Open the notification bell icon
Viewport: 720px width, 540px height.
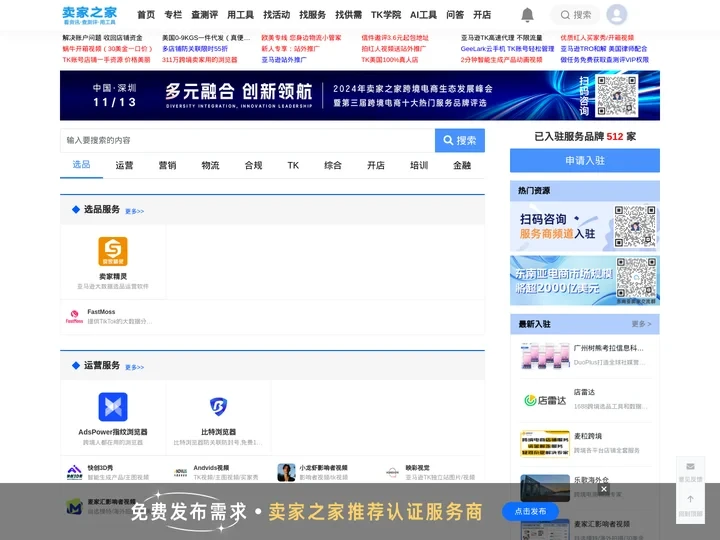pos(527,15)
